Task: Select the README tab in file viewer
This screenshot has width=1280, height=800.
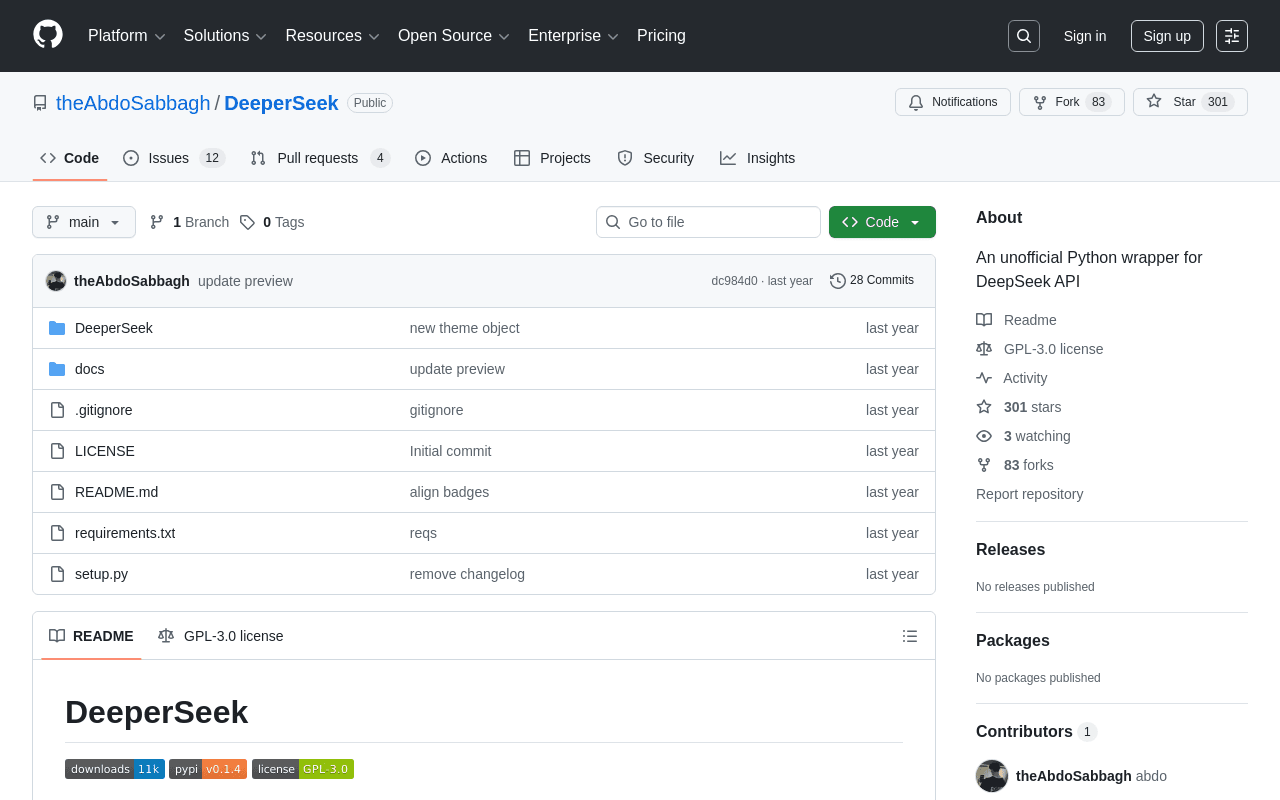Action: pos(91,636)
